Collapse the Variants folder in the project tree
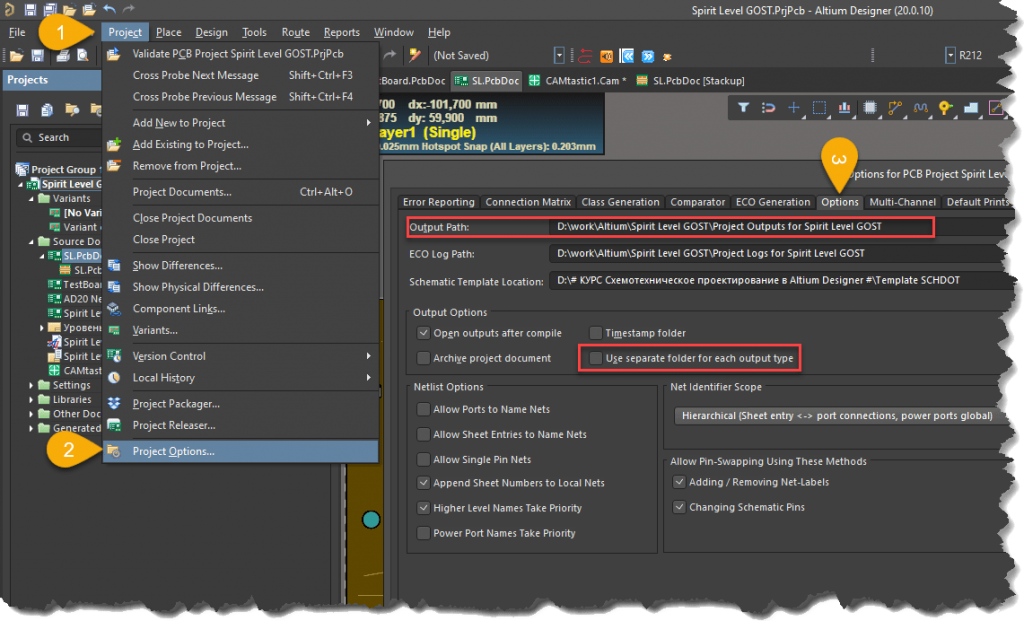The image size is (1024, 621). tap(31, 199)
